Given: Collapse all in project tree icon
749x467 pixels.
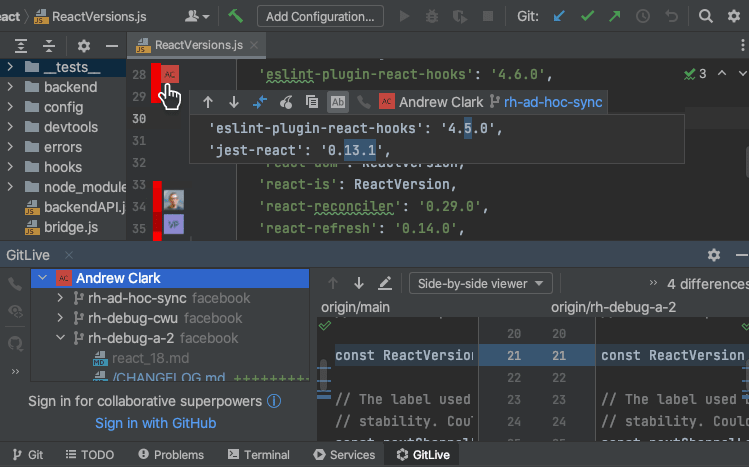Looking at the screenshot, I should [49, 46].
